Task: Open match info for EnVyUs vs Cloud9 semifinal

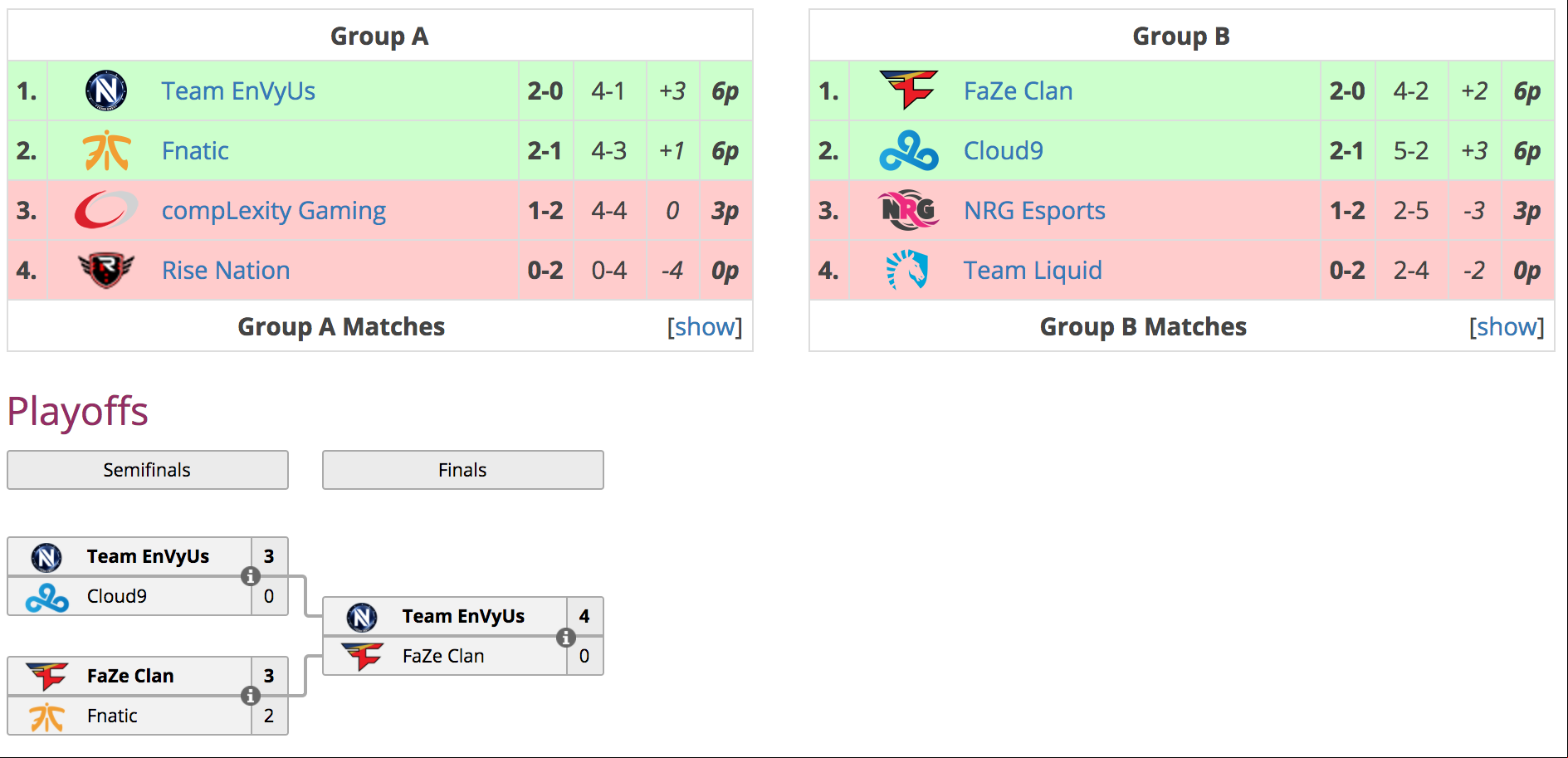Action: pos(251,576)
